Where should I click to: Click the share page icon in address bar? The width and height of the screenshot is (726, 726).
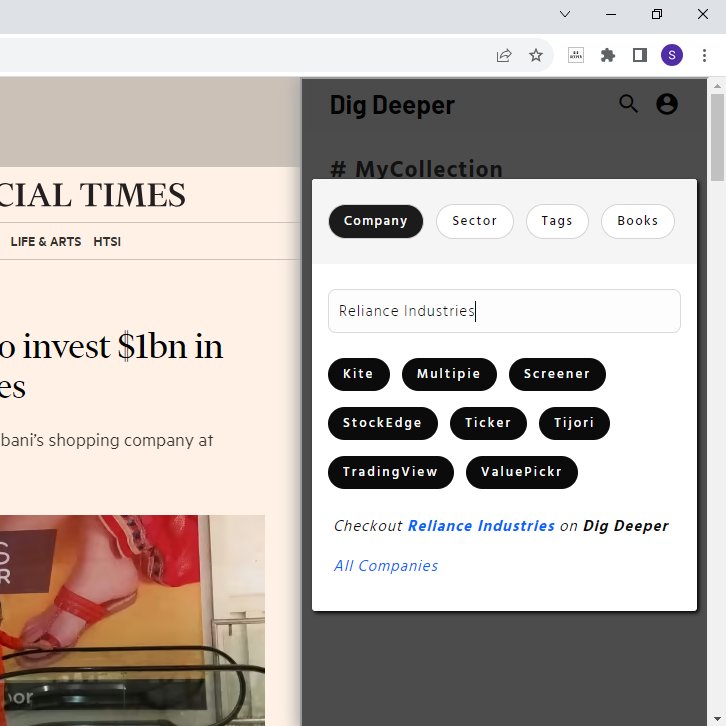coord(504,56)
